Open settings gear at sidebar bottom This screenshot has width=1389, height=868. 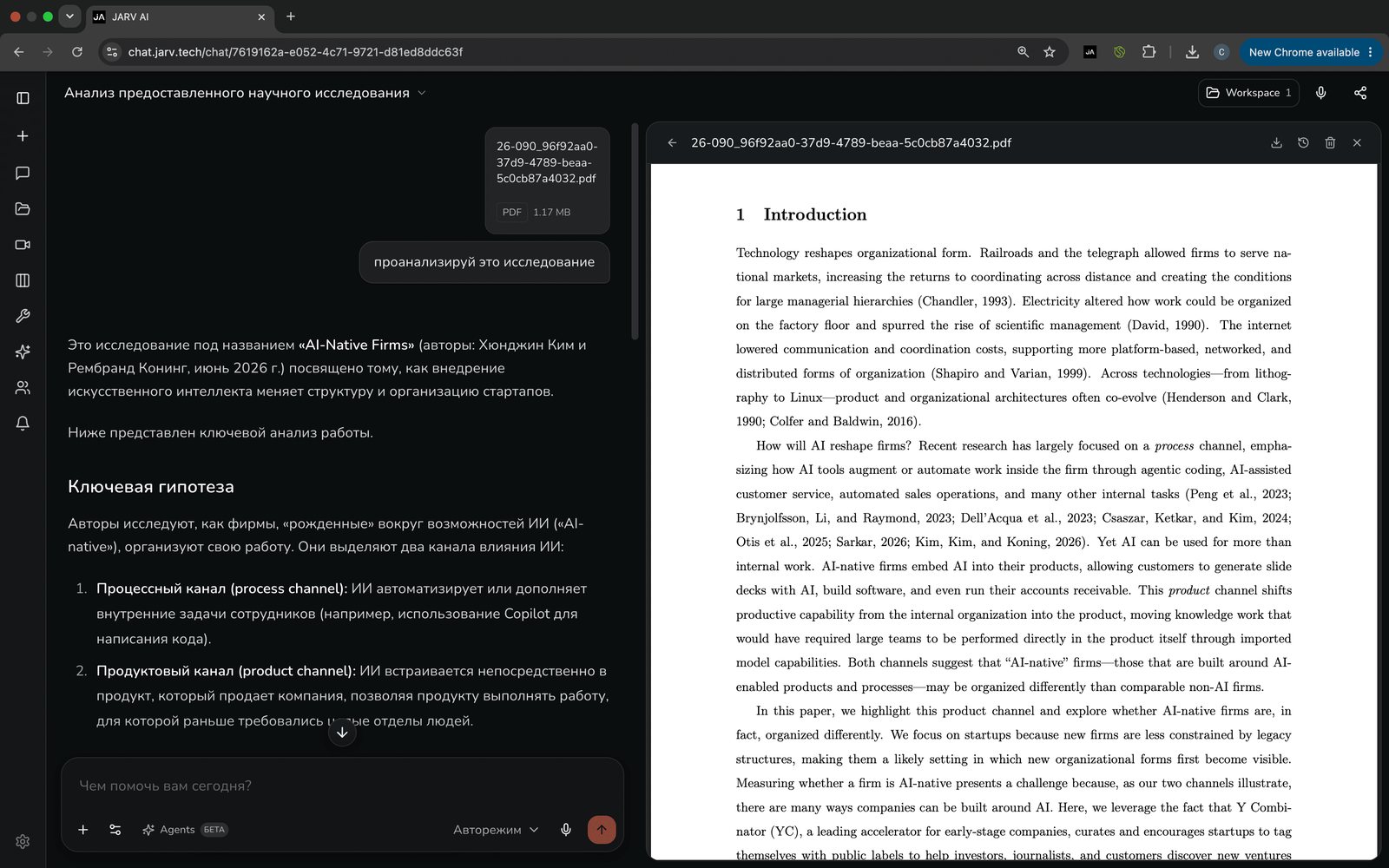pyautogui.click(x=23, y=841)
